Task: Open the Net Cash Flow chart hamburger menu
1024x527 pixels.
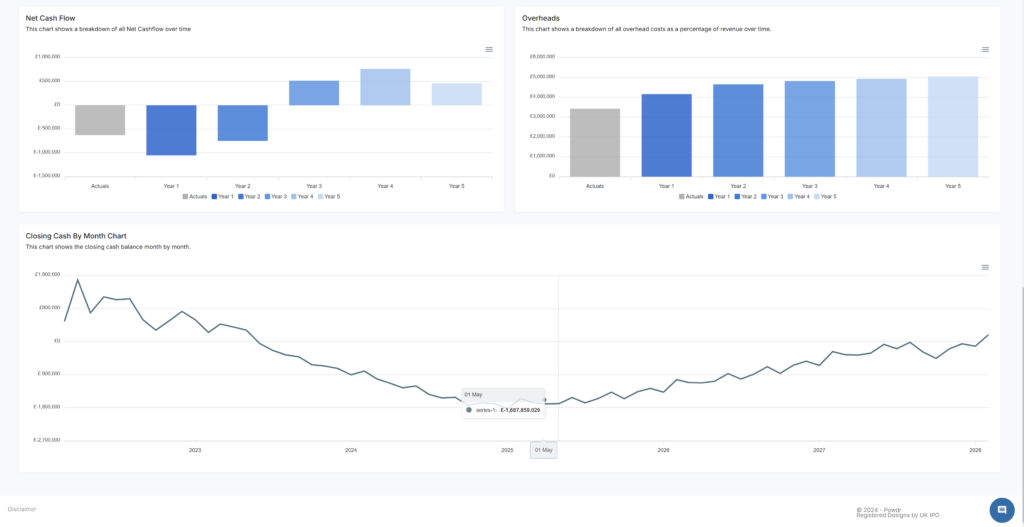Action: click(x=489, y=49)
